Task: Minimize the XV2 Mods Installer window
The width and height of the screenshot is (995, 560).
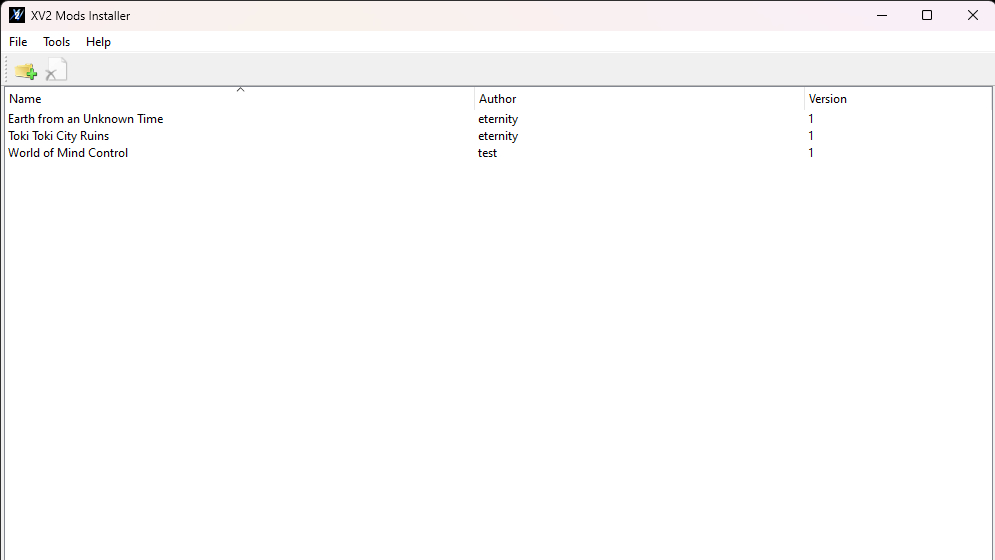Action: [x=882, y=15]
